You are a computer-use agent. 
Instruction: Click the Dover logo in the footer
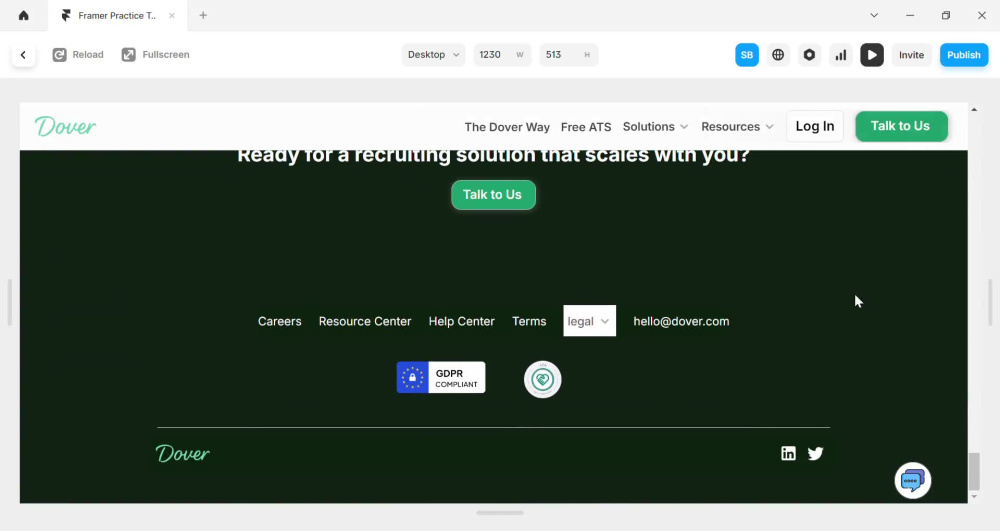click(182, 453)
